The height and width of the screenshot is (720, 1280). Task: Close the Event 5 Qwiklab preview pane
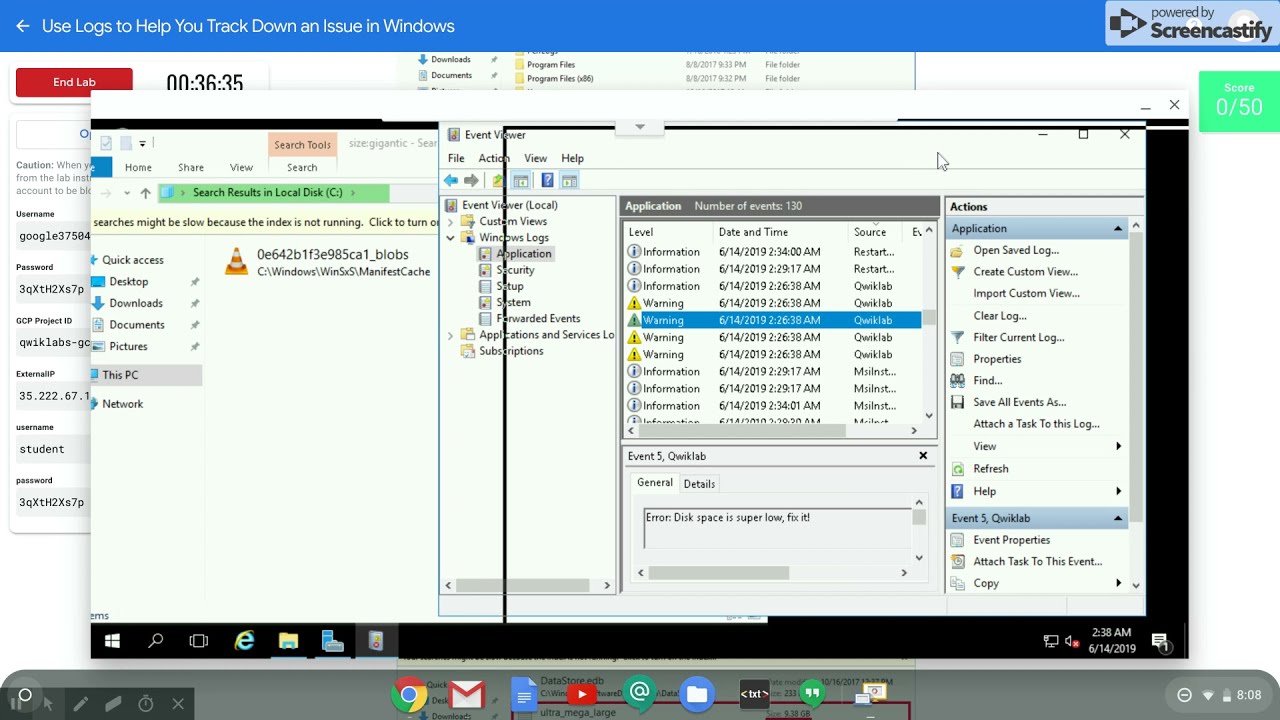923,456
